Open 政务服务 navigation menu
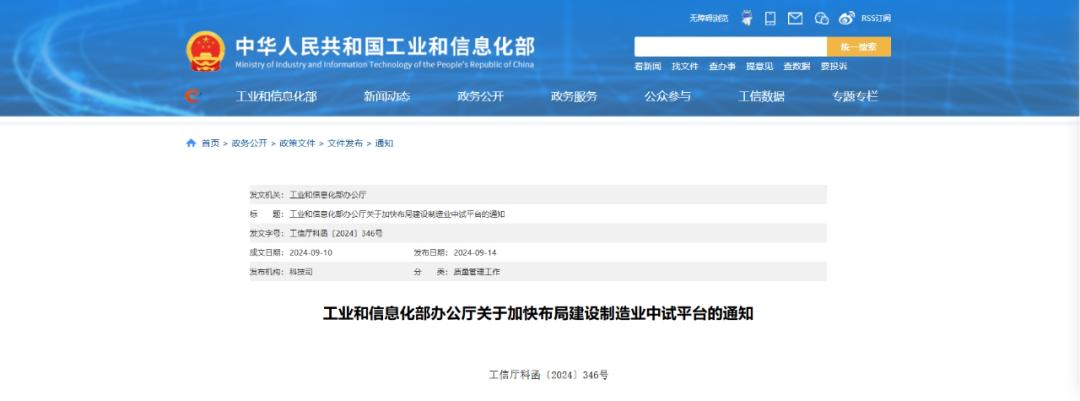Viewport: 1080px width, 401px height. (574, 96)
